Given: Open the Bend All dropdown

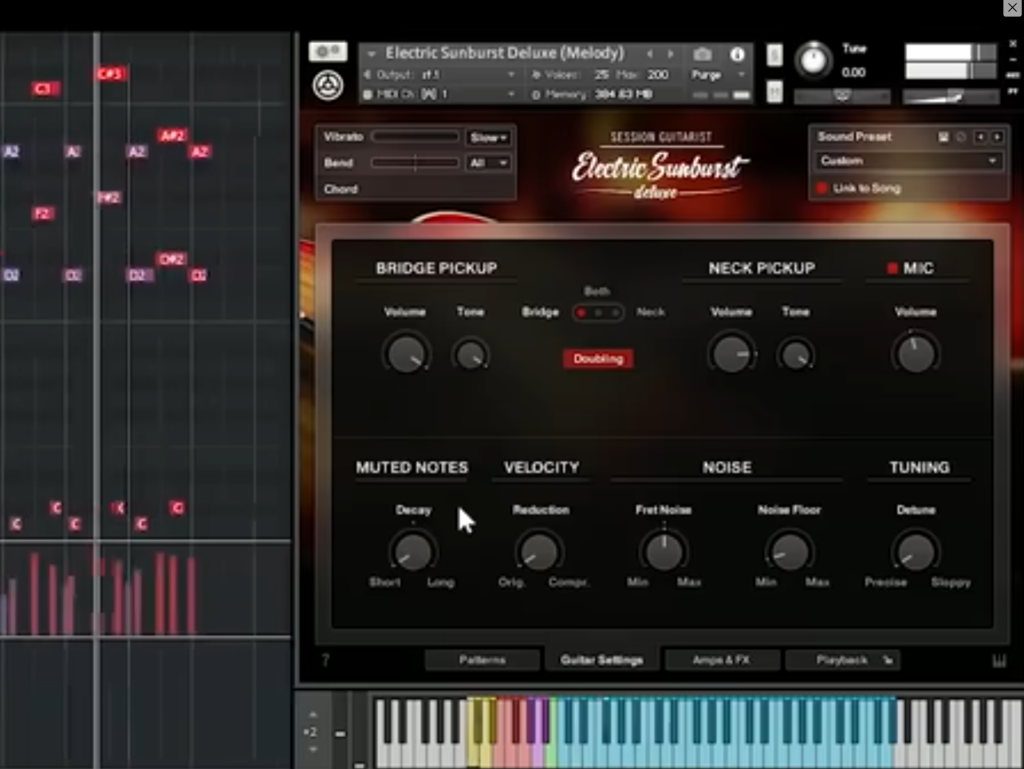Looking at the screenshot, I should coord(488,163).
